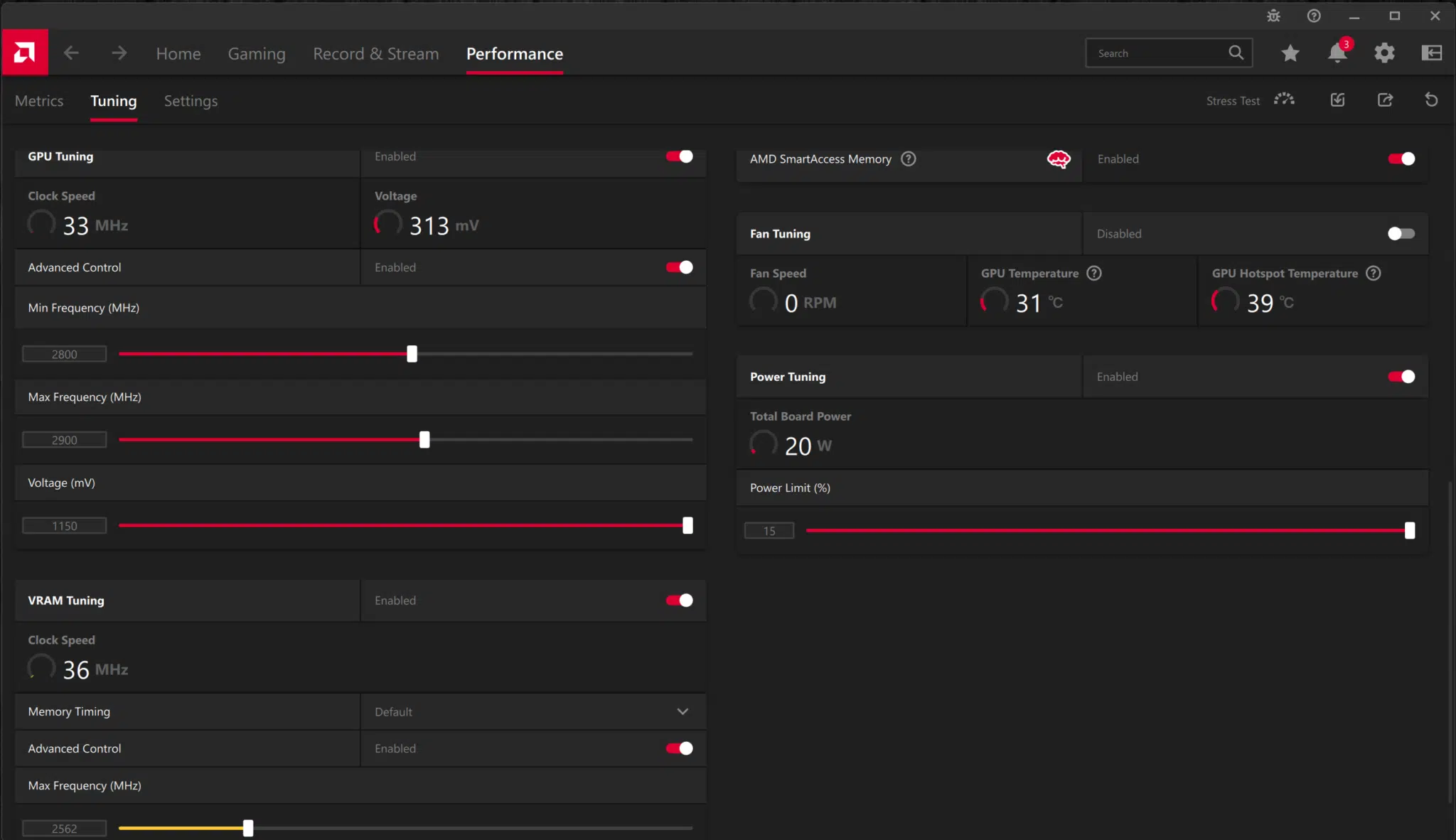Click the Stress Test label

[1233, 101]
